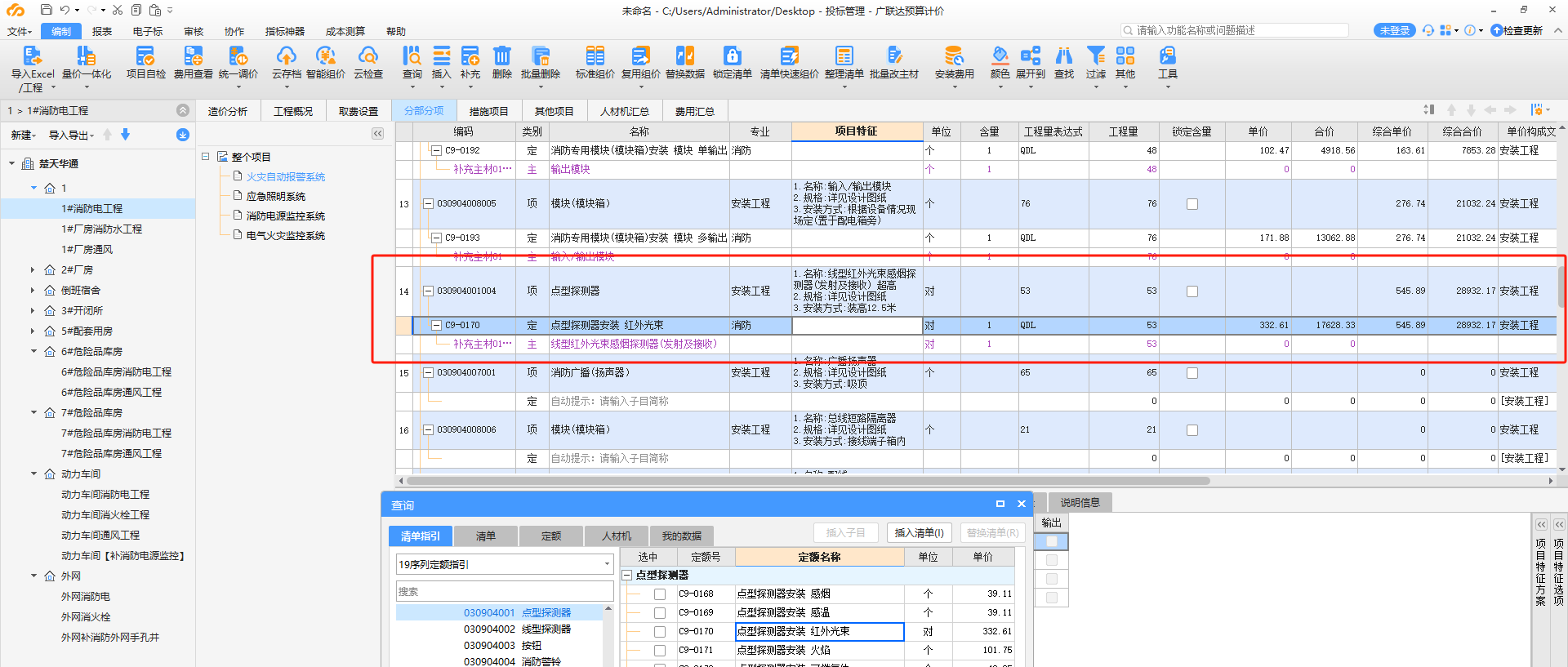Toggle 锁定含量 checkbox for row 030904008005

tap(1192, 204)
